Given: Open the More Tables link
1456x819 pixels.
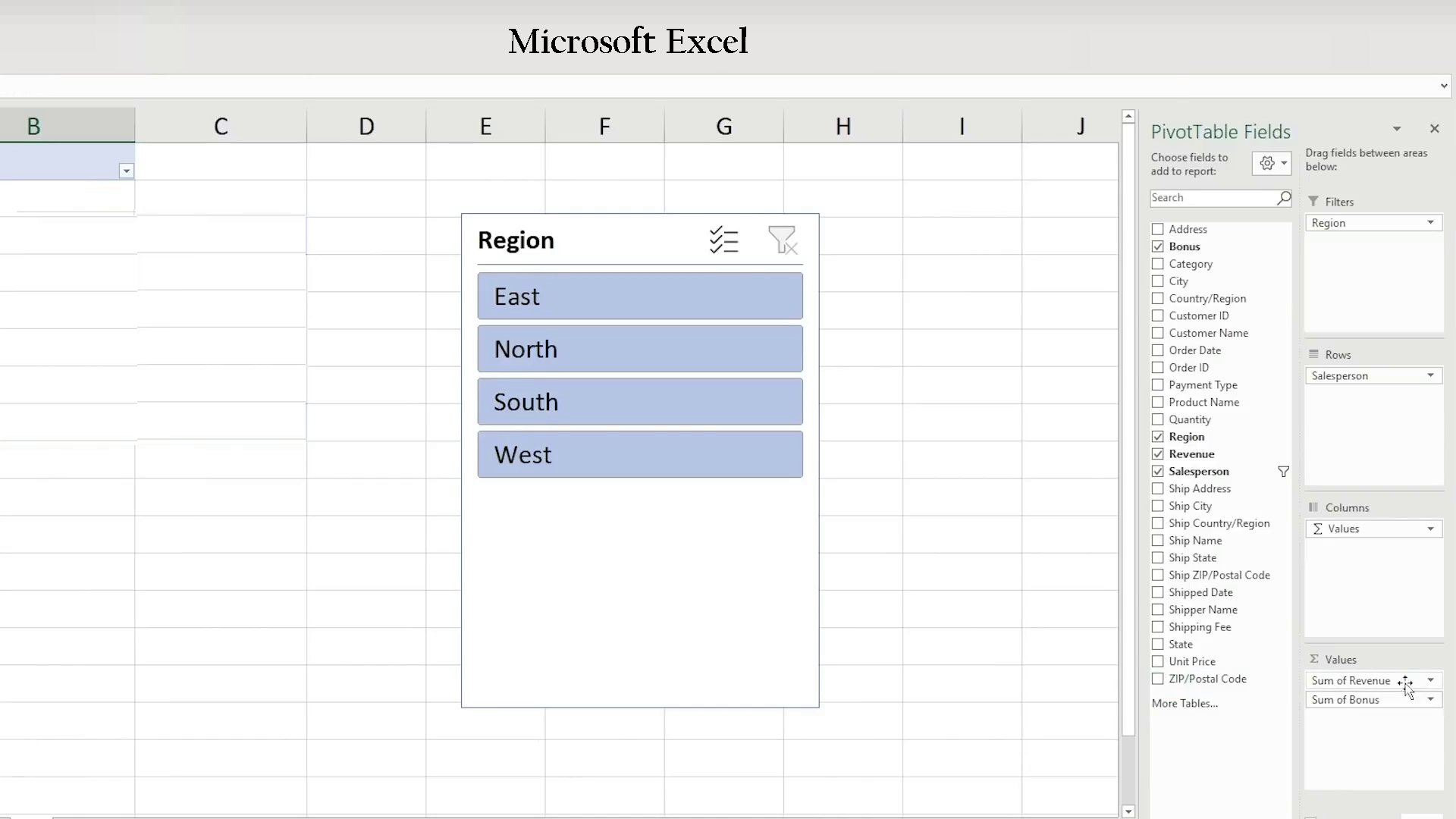Looking at the screenshot, I should 1185,704.
